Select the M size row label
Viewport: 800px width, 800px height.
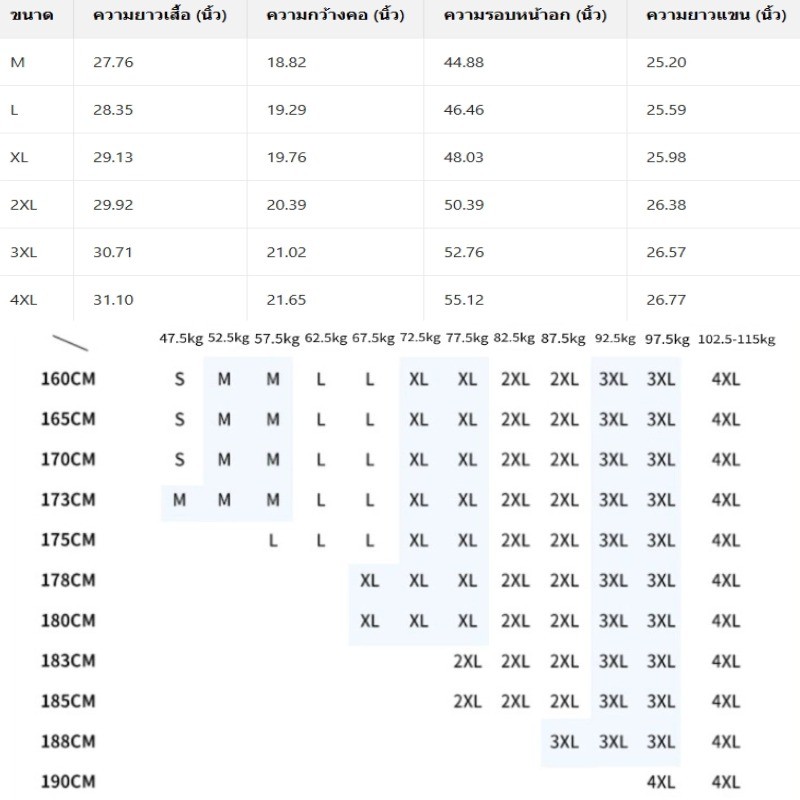(17, 62)
